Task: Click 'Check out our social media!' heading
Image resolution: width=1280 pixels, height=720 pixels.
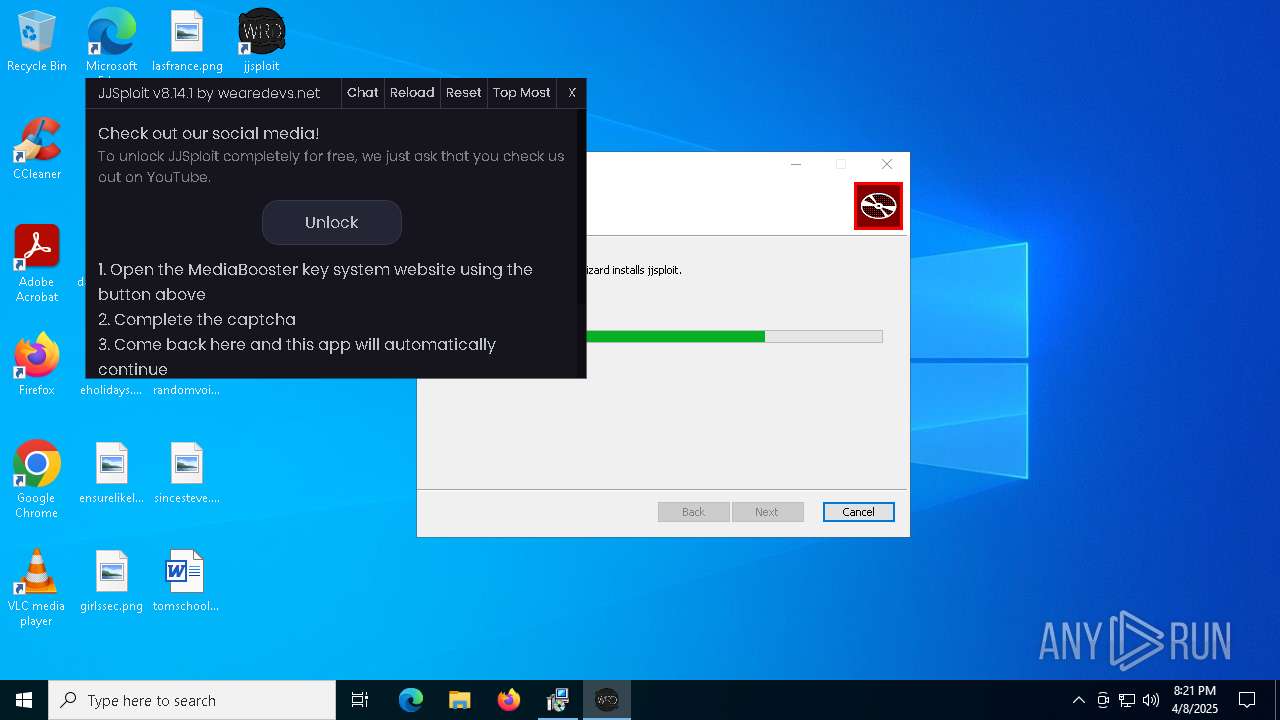Action: pos(209,133)
